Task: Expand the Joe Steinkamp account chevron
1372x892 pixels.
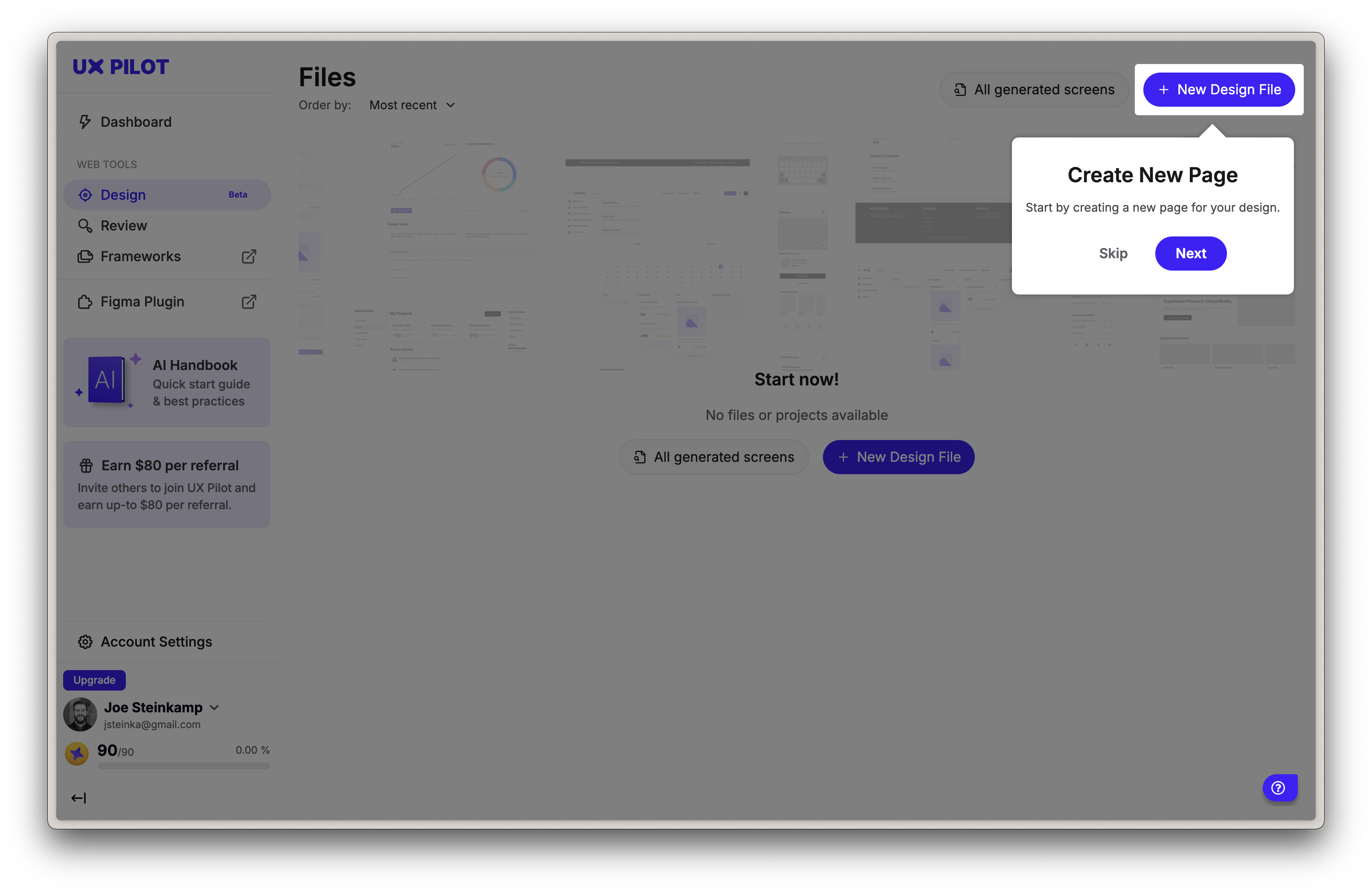Action: 215,708
